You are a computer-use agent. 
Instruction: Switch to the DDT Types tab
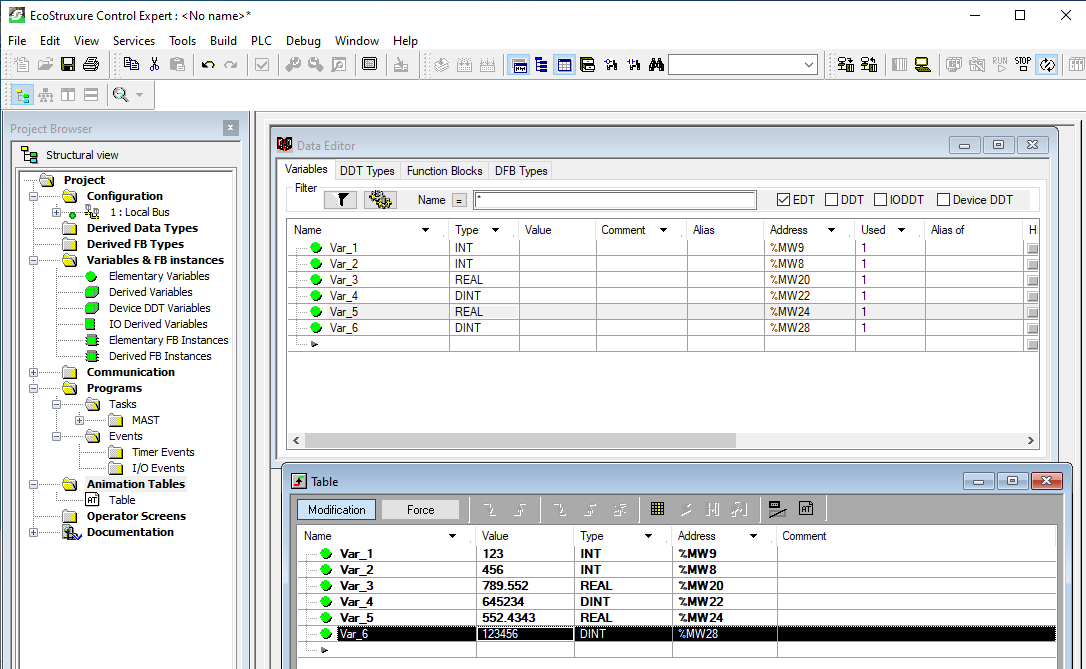click(367, 170)
